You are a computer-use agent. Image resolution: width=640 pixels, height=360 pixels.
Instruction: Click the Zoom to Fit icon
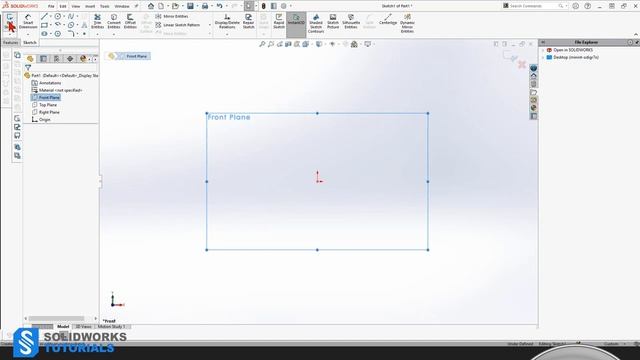pyautogui.click(x=262, y=44)
